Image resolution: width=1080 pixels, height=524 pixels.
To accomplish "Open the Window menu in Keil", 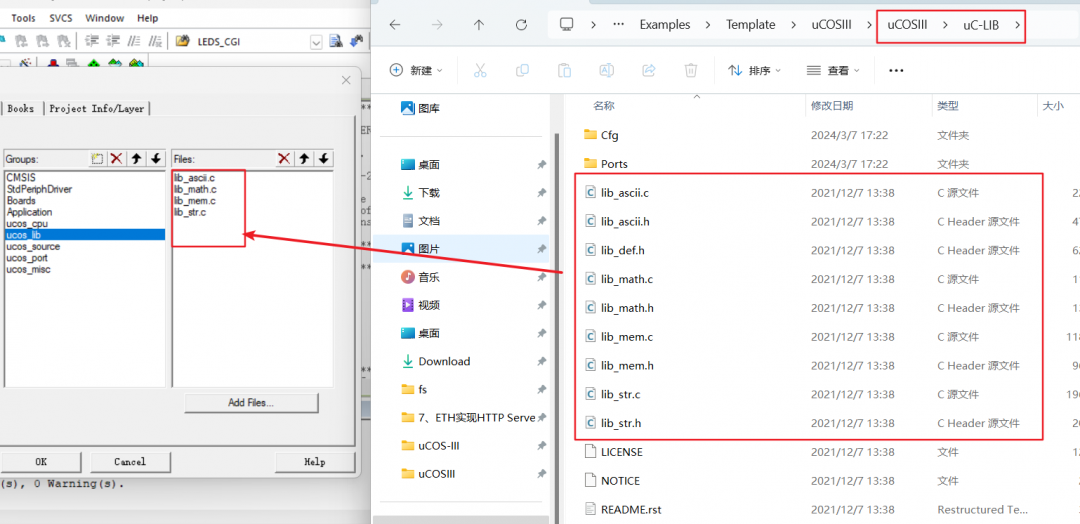I will tap(105, 18).
